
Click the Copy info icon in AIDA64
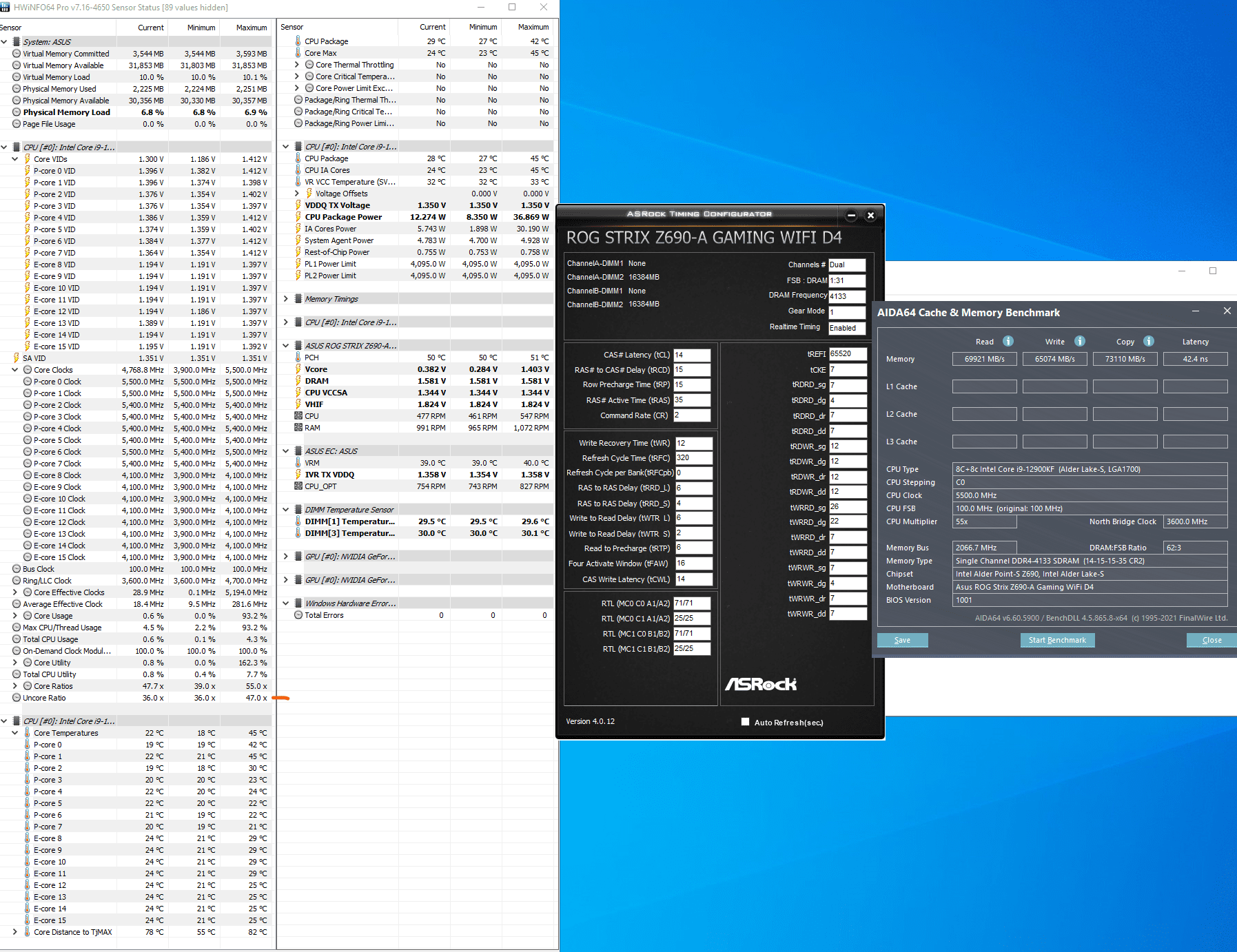pyautogui.click(x=1148, y=341)
